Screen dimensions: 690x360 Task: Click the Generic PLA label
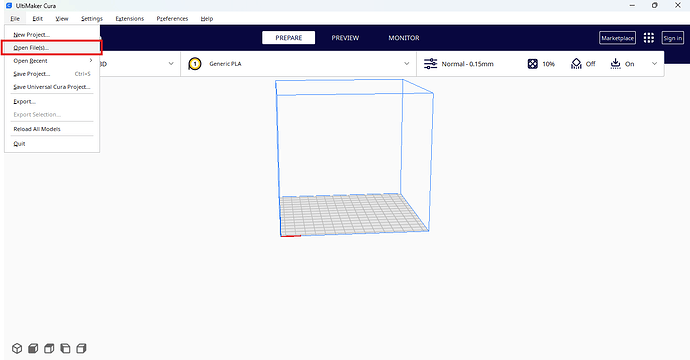pos(225,64)
